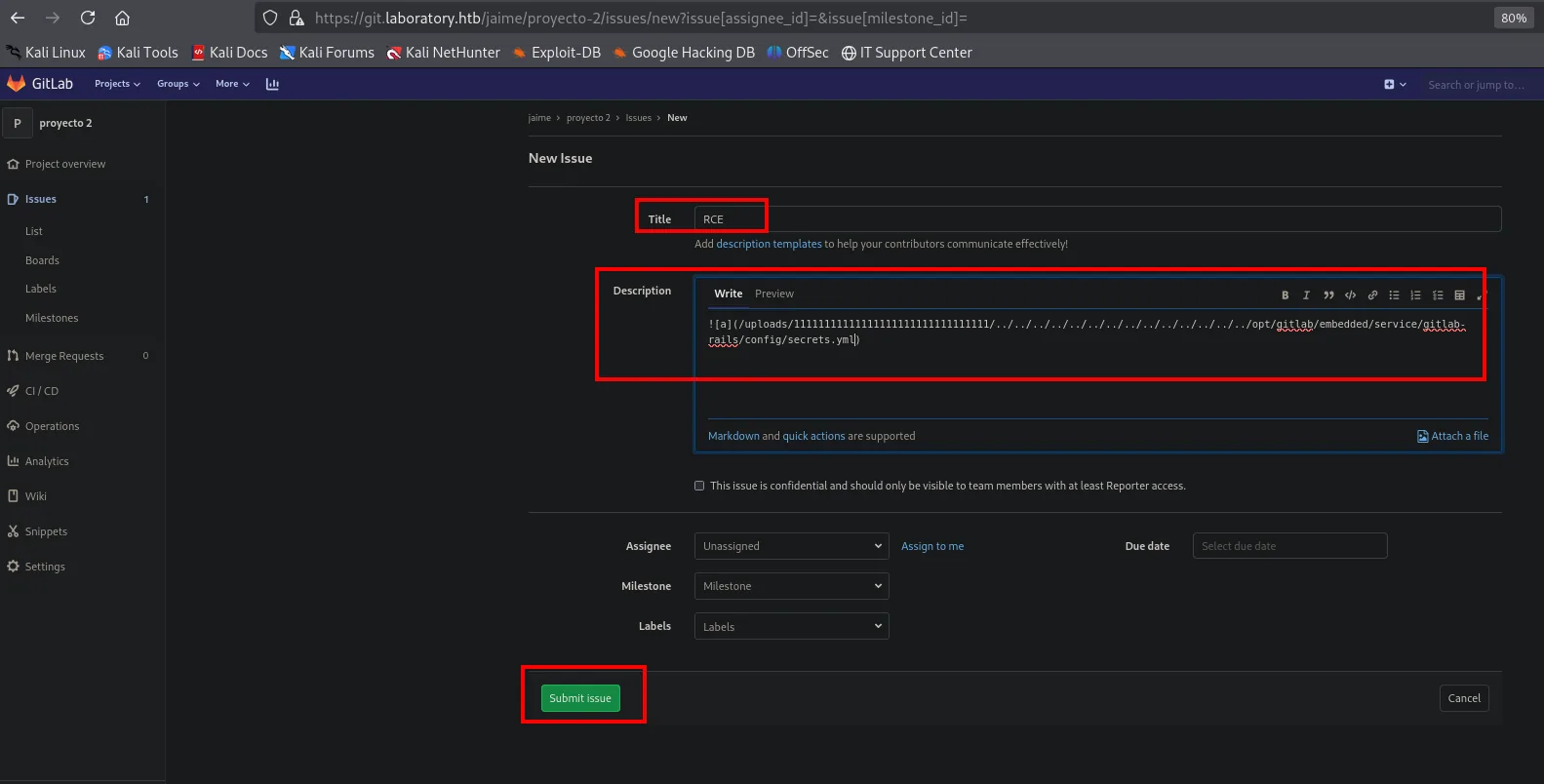The width and height of the screenshot is (1544, 784).
Task: Open Boards under Issues
Action: click(x=42, y=260)
